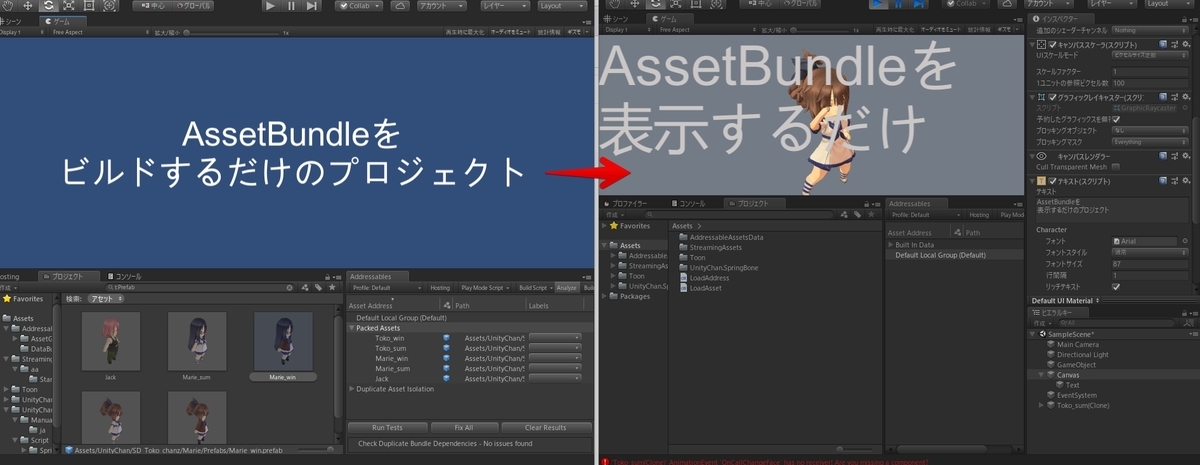Toggle 再生時に最大化 in left Game view

click(466, 32)
